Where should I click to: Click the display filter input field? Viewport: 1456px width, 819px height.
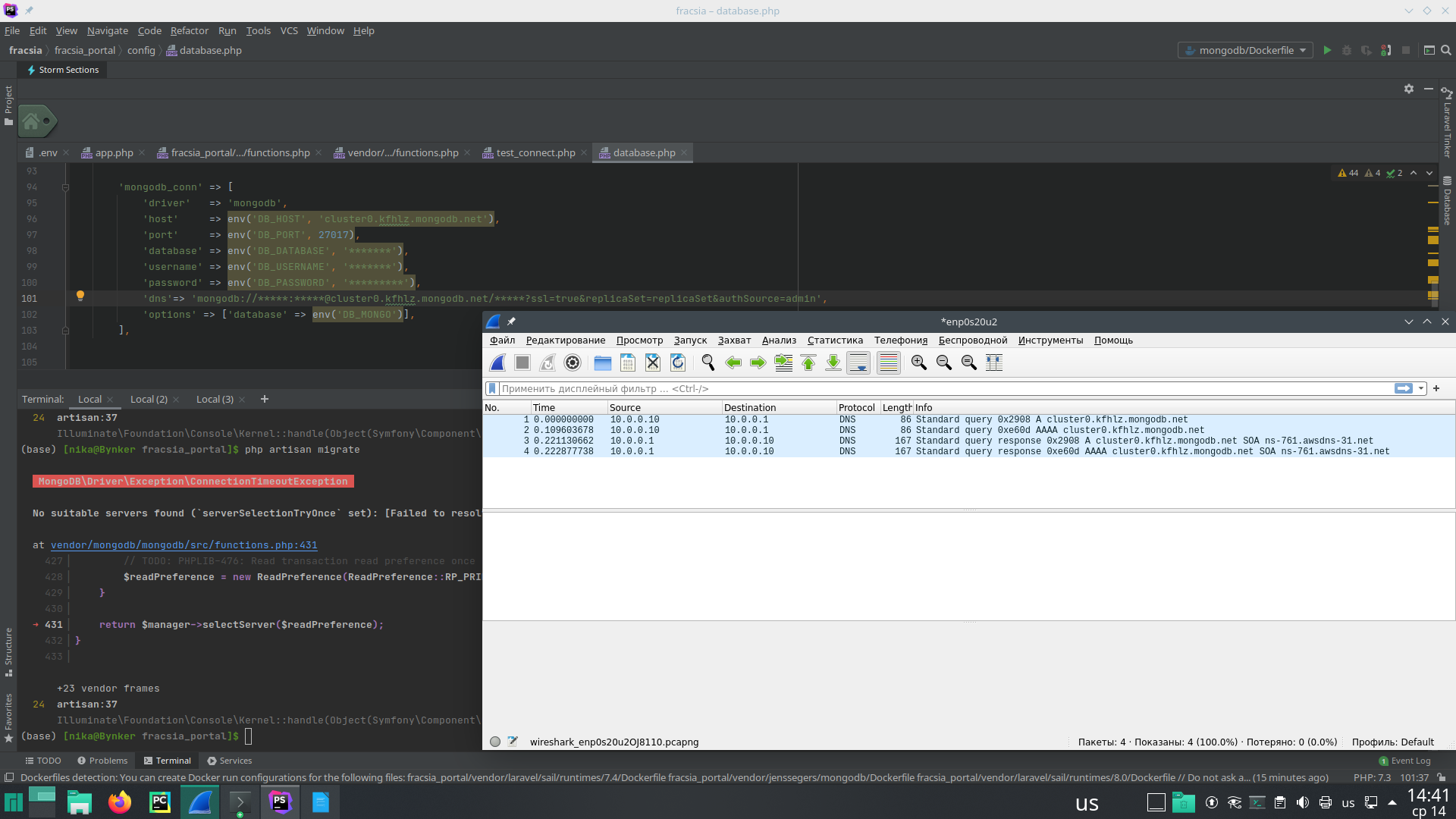point(945,389)
